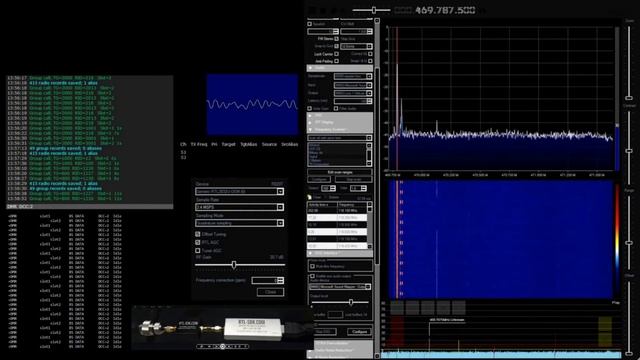Viewport: 640px width, 360px height.
Task: Open the Sample Rate dropdown showing 2.4 MSPS
Action: tap(239, 207)
